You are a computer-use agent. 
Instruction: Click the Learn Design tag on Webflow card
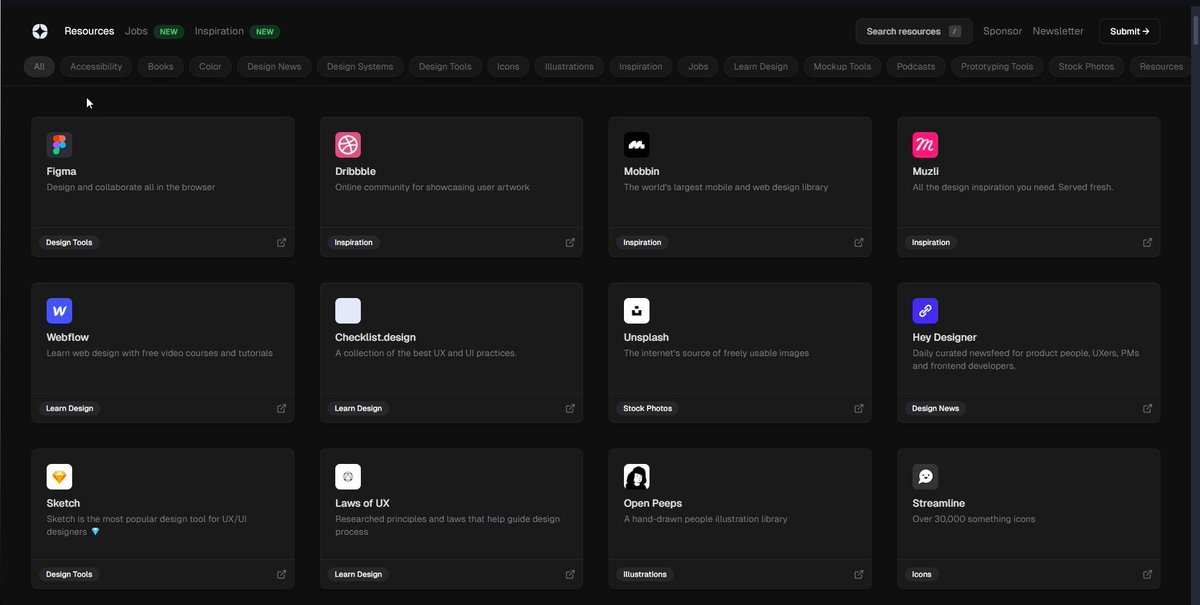pos(69,409)
